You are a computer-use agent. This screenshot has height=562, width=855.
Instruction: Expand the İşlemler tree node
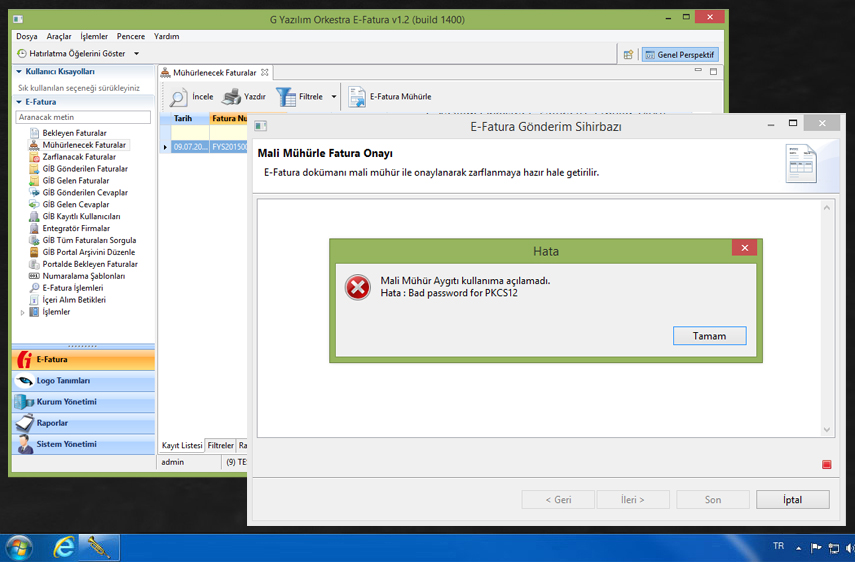23,313
